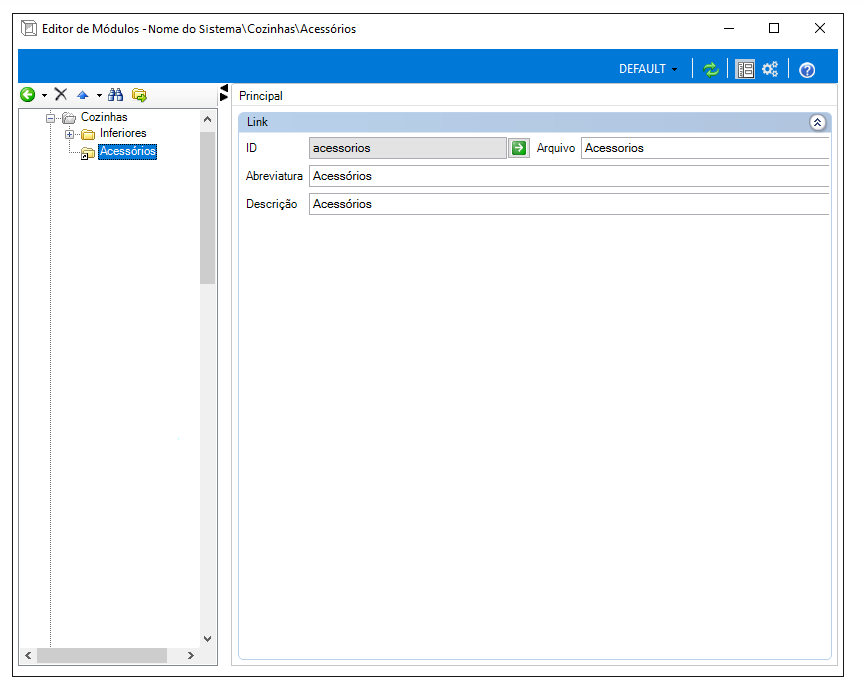
Task: Close the Editor de Módulos window
Action: pyautogui.click(x=820, y=28)
